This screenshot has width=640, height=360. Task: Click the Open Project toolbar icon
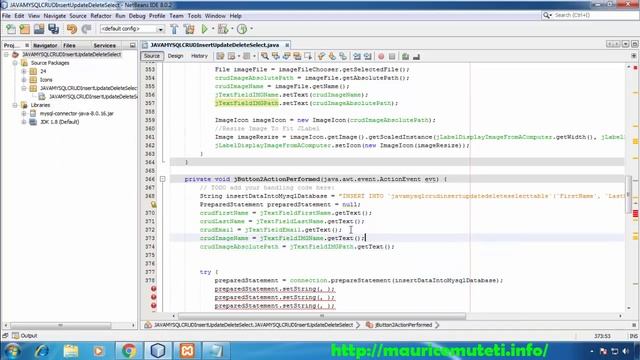[39, 29]
